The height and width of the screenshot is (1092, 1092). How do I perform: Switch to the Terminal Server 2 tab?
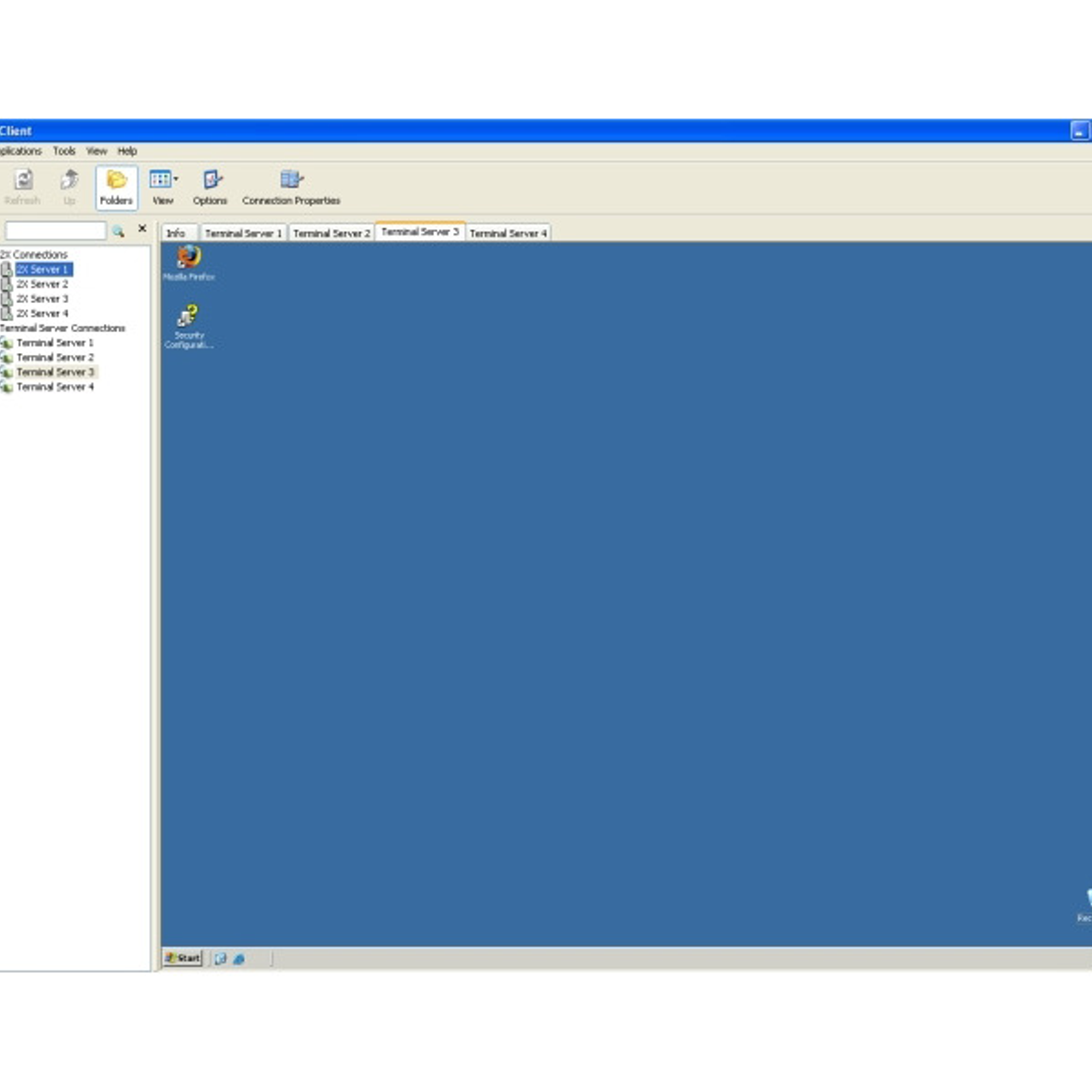331,233
